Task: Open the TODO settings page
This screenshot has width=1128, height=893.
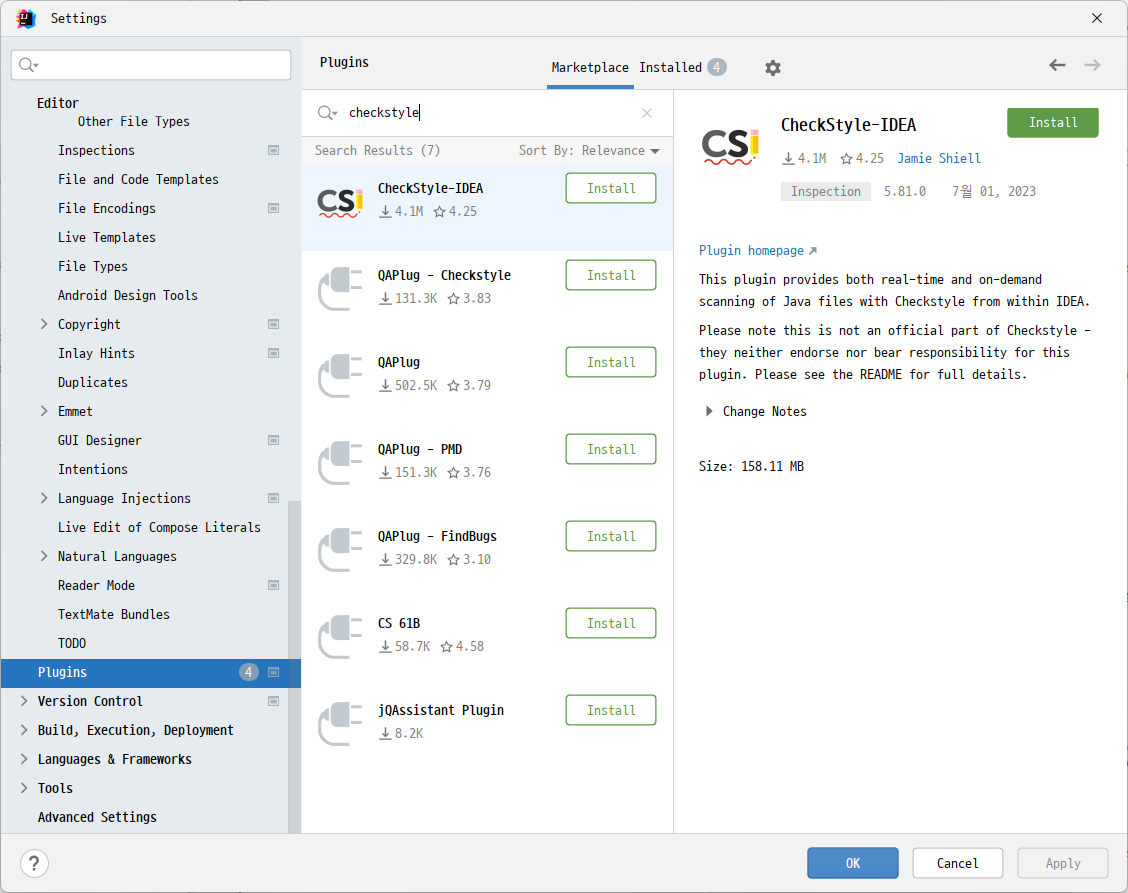Action: click(x=72, y=643)
